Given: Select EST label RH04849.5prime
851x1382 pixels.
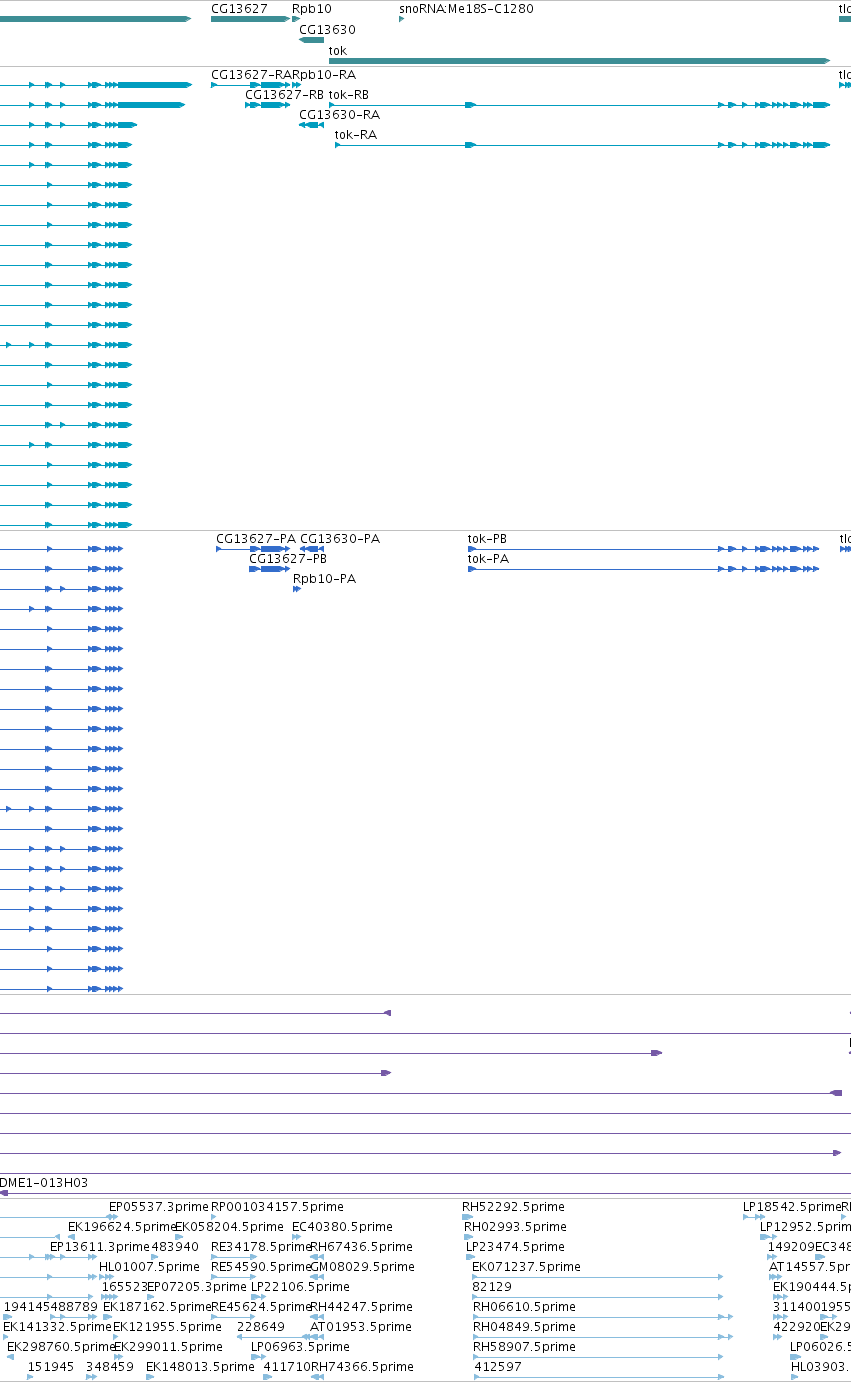Looking at the screenshot, I should click(x=524, y=1326).
